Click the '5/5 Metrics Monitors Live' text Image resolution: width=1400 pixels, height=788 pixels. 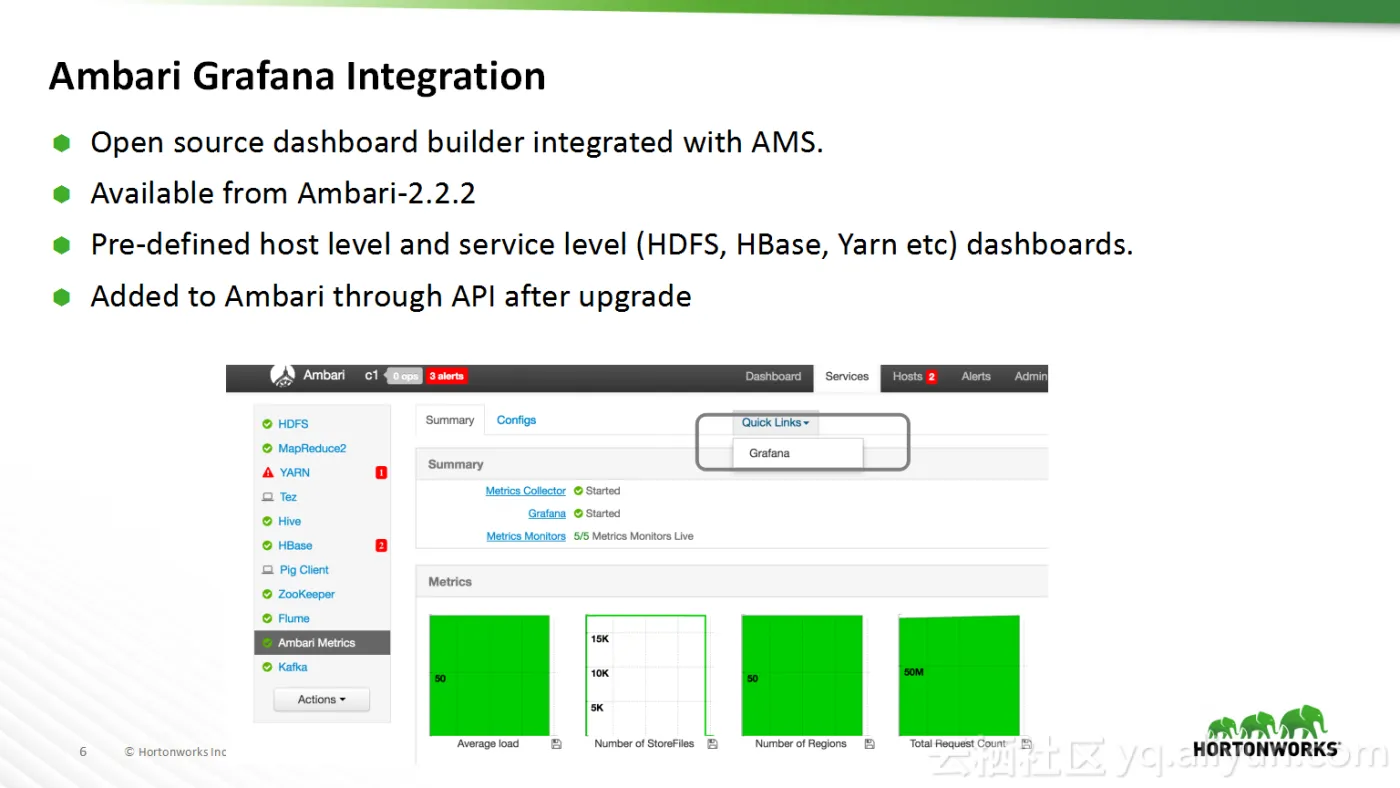click(633, 537)
